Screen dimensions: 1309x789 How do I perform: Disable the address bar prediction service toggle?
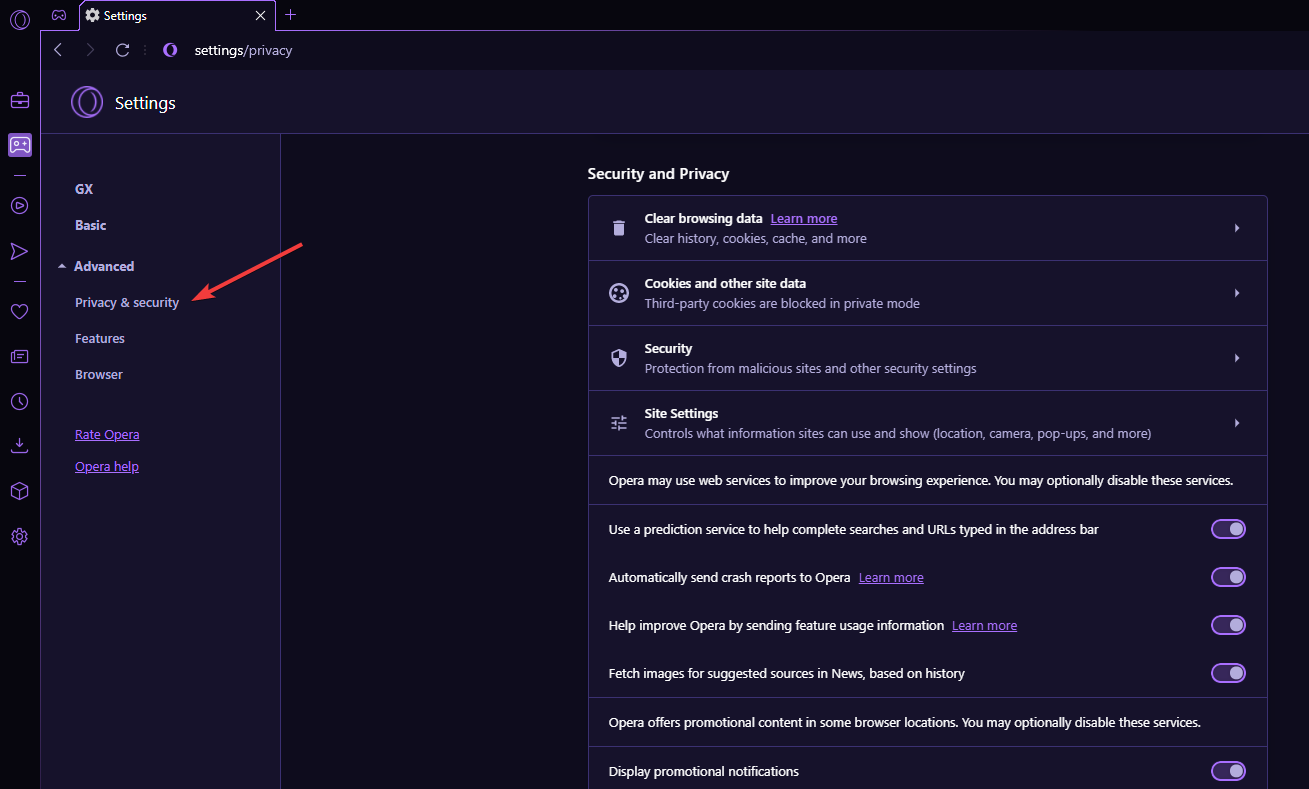[1228, 529]
